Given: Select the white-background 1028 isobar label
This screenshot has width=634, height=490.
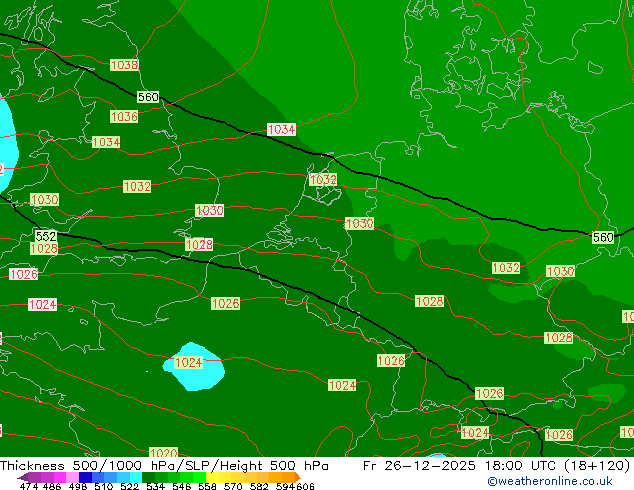Looking at the screenshot, I should click(x=199, y=245).
